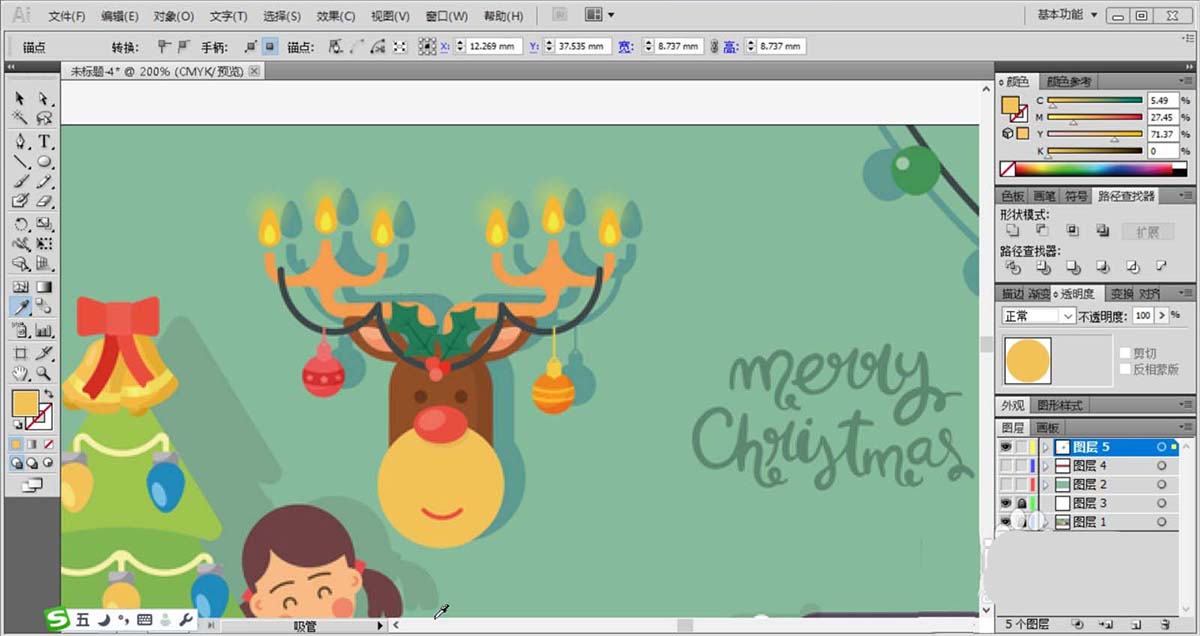Image resolution: width=1200 pixels, height=636 pixels.
Task: Select the Pen tool
Action: (20, 141)
